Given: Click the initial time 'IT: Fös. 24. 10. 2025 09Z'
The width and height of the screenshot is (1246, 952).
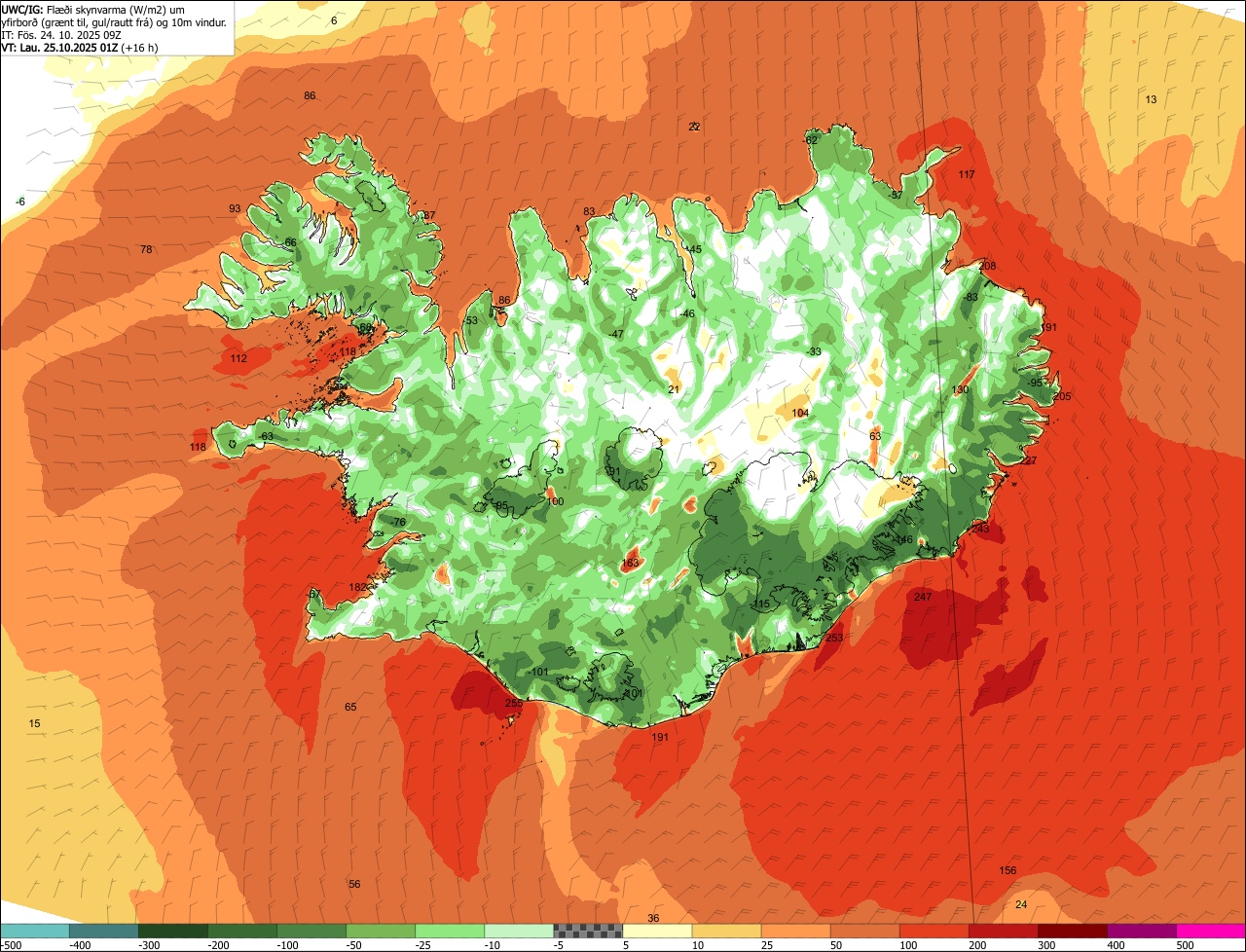Looking at the screenshot, I should [x=59, y=34].
